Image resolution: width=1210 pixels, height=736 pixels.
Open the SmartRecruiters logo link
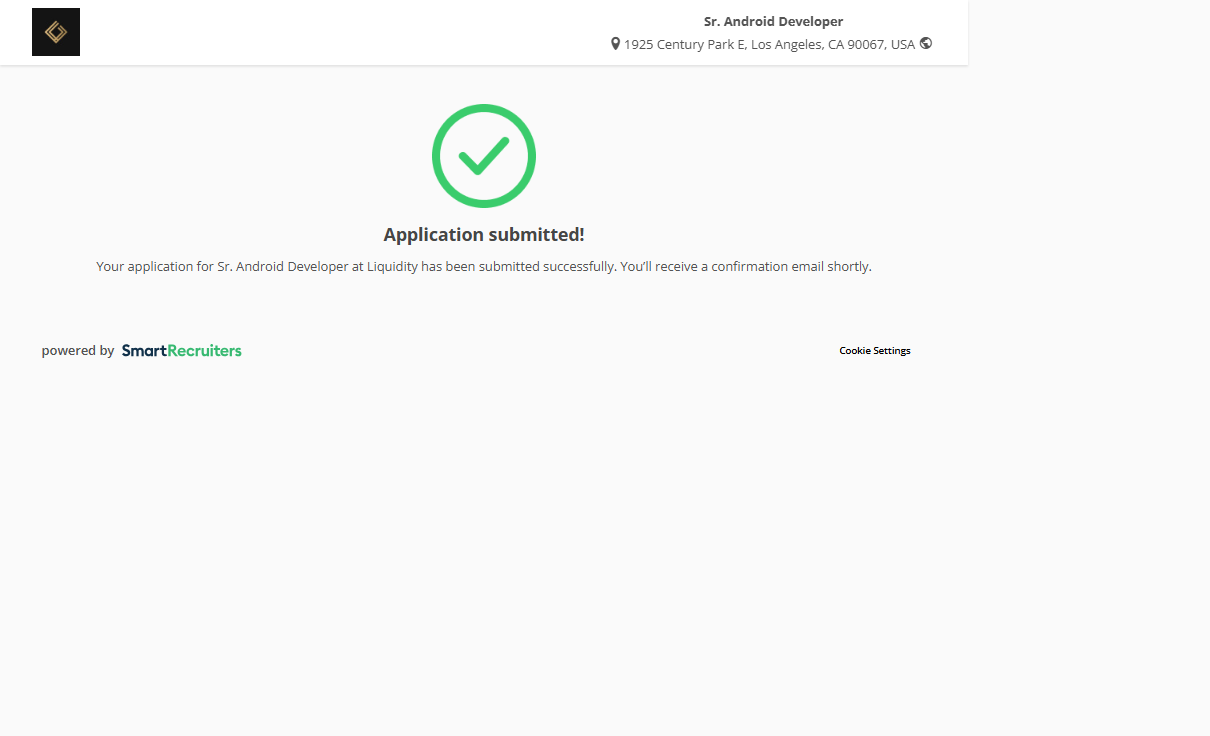(x=181, y=351)
